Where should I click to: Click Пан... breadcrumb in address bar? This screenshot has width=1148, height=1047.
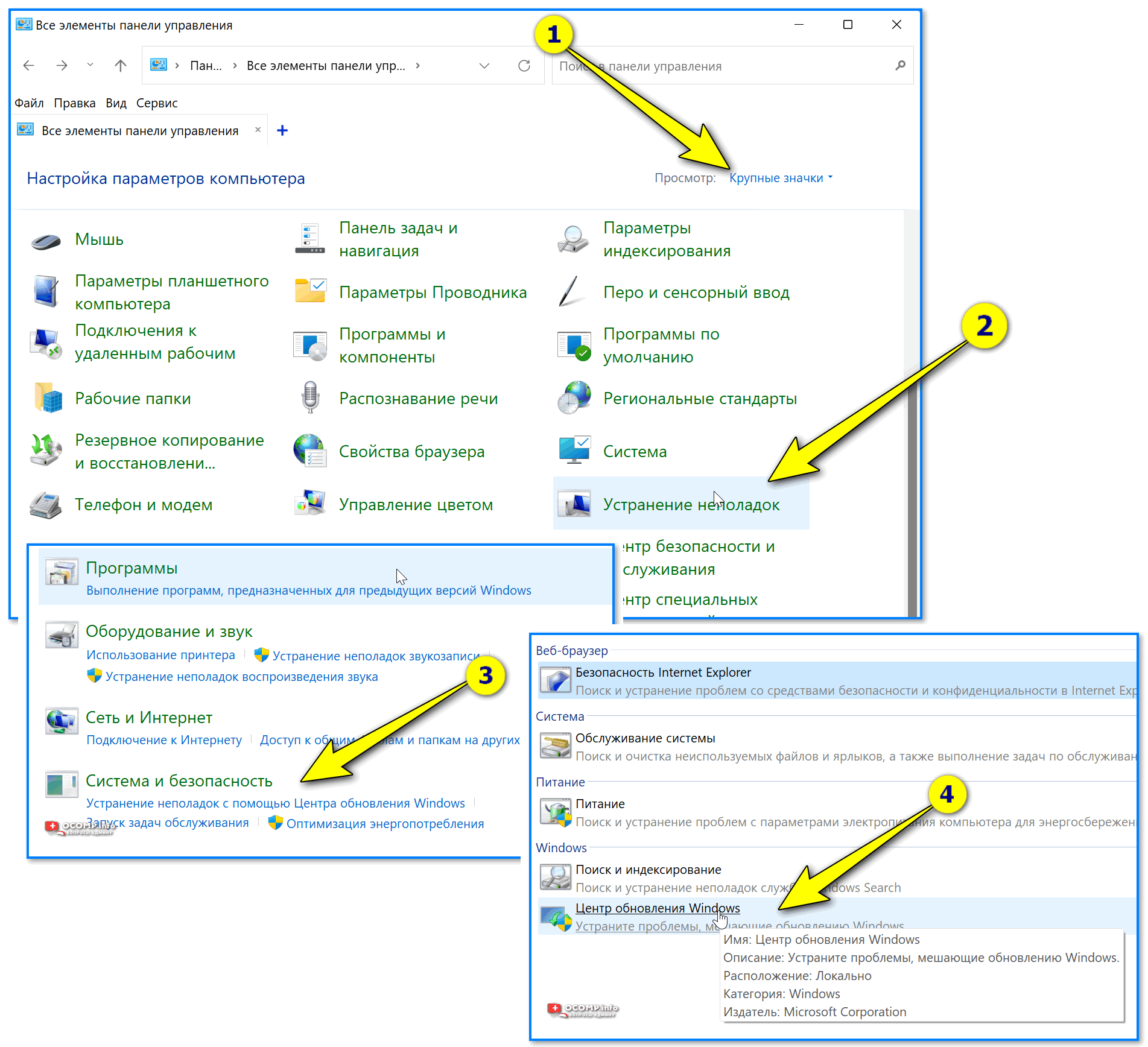206,66
